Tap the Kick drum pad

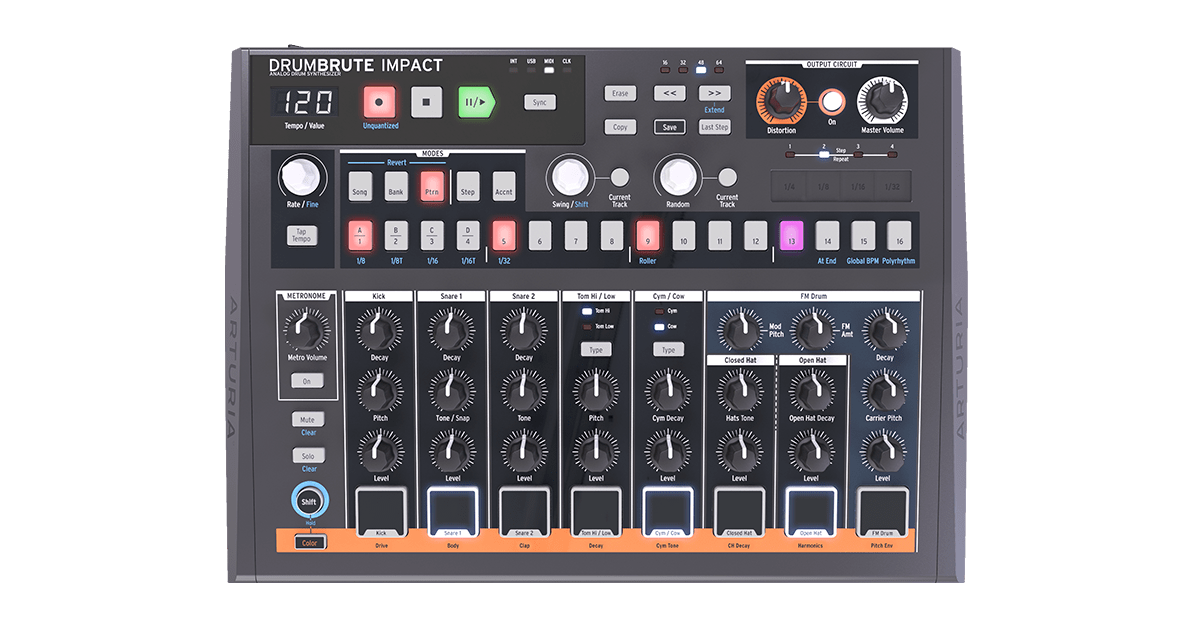click(381, 510)
